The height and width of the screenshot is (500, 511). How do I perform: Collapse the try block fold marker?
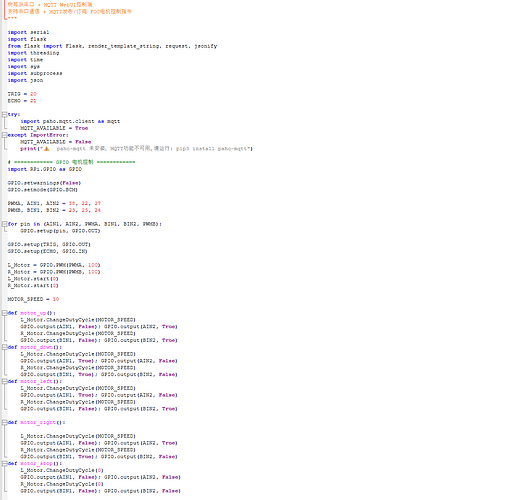(x=4, y=115)
